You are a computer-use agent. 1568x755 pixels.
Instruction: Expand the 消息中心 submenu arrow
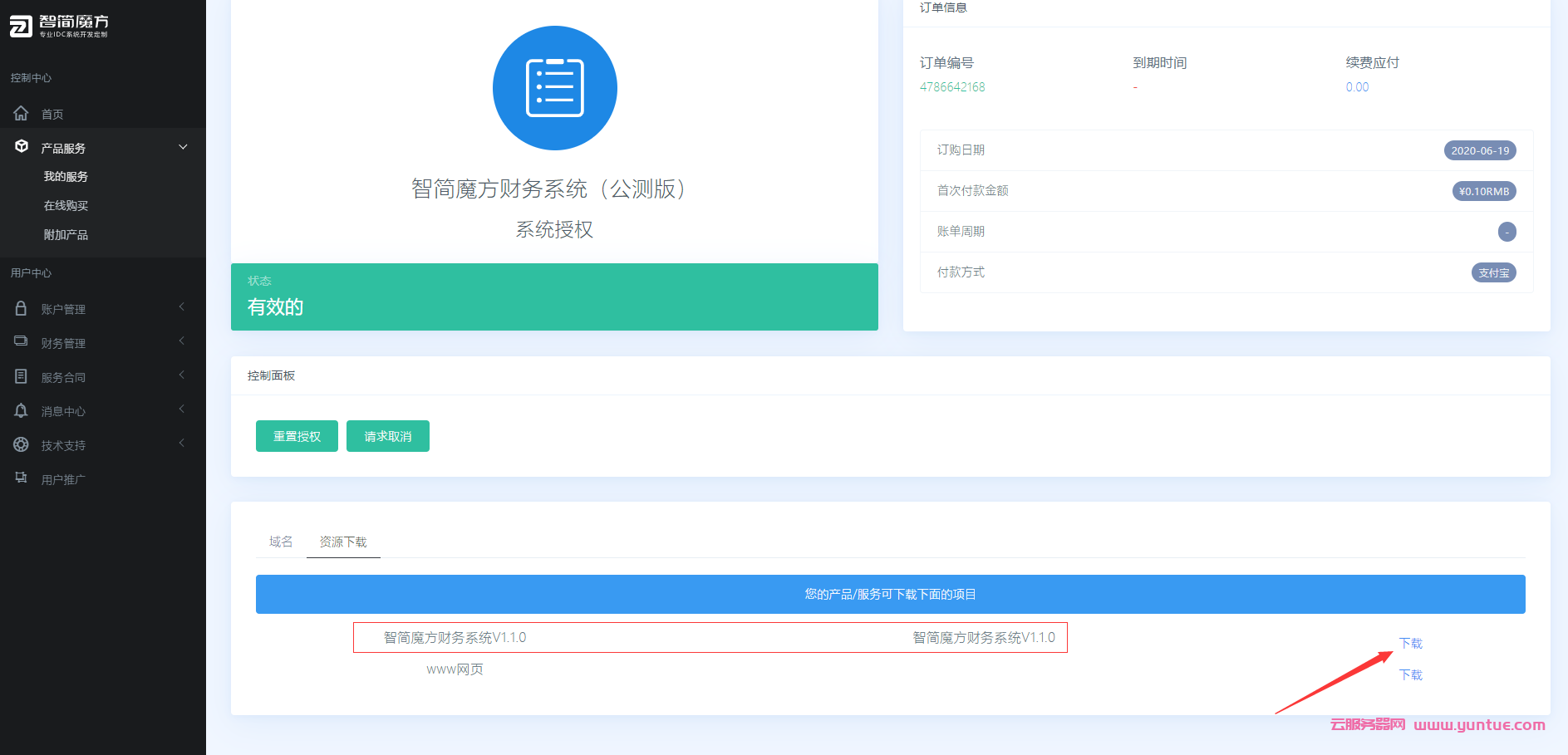click(182, 409)
